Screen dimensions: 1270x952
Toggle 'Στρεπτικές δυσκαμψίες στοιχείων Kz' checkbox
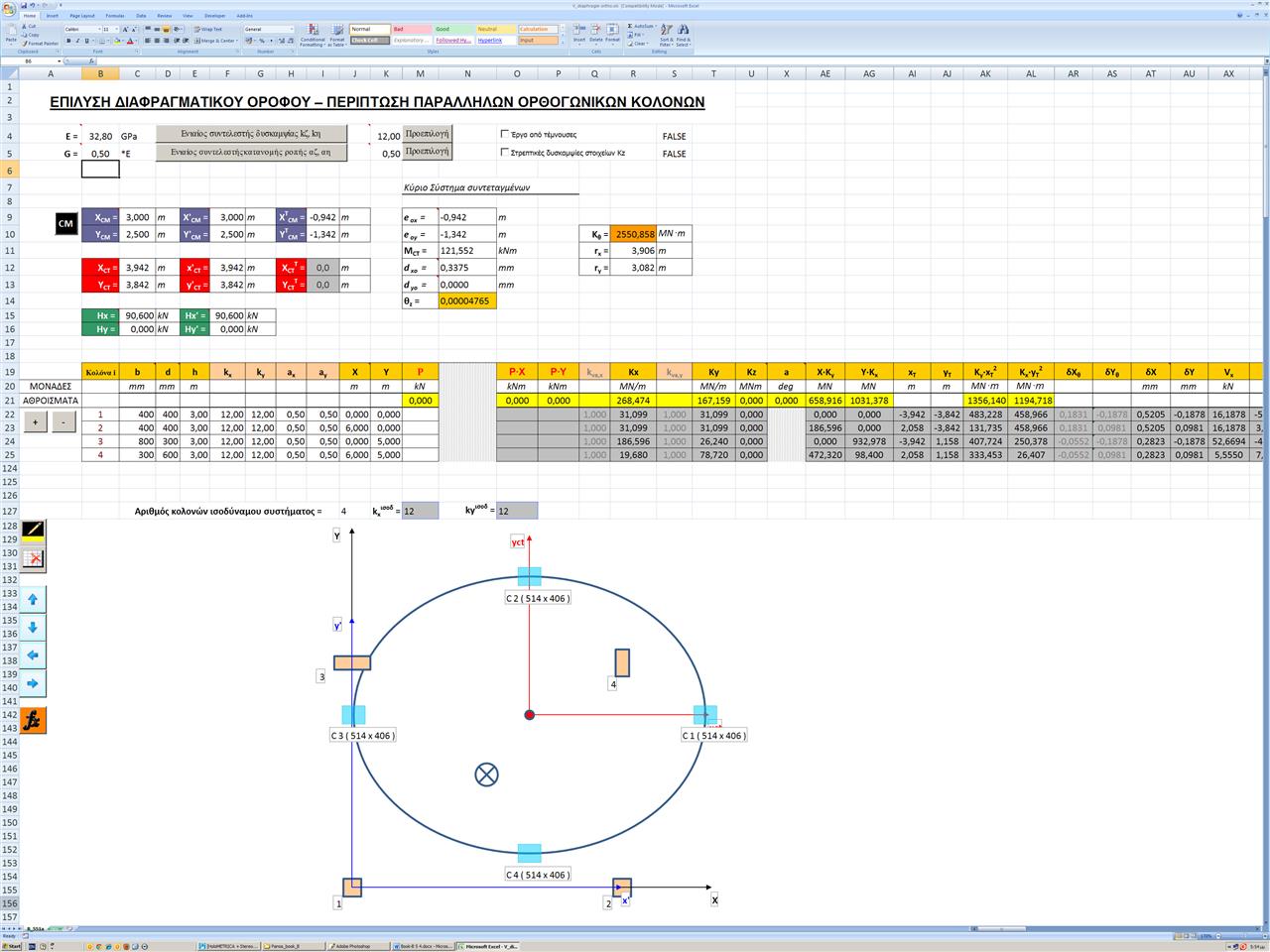506,153
